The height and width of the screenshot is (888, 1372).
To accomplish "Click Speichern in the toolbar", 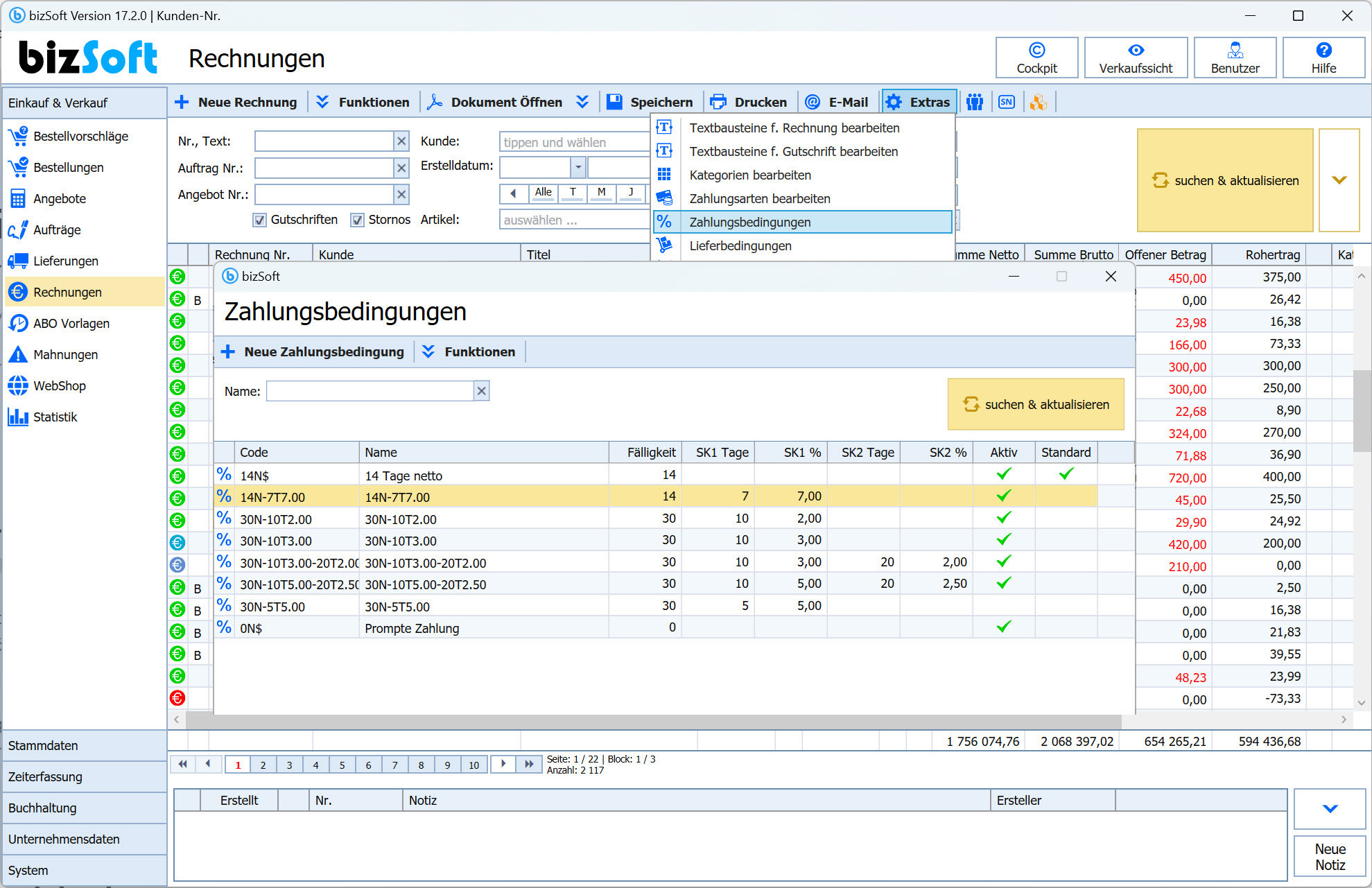I will tap(650, 102).
